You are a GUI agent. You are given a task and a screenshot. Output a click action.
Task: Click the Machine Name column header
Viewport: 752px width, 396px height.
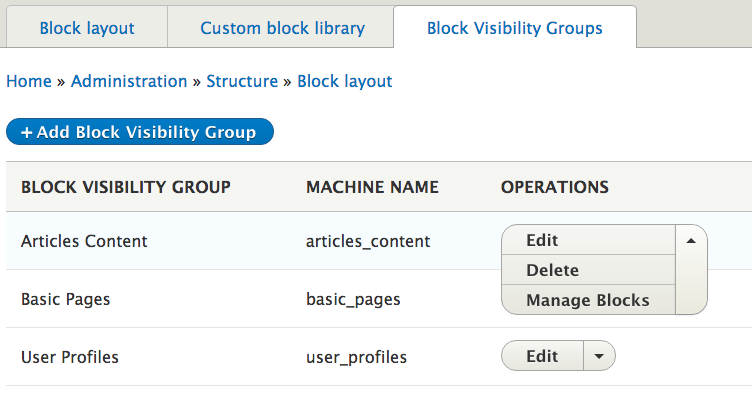click(x=372, y=186)
